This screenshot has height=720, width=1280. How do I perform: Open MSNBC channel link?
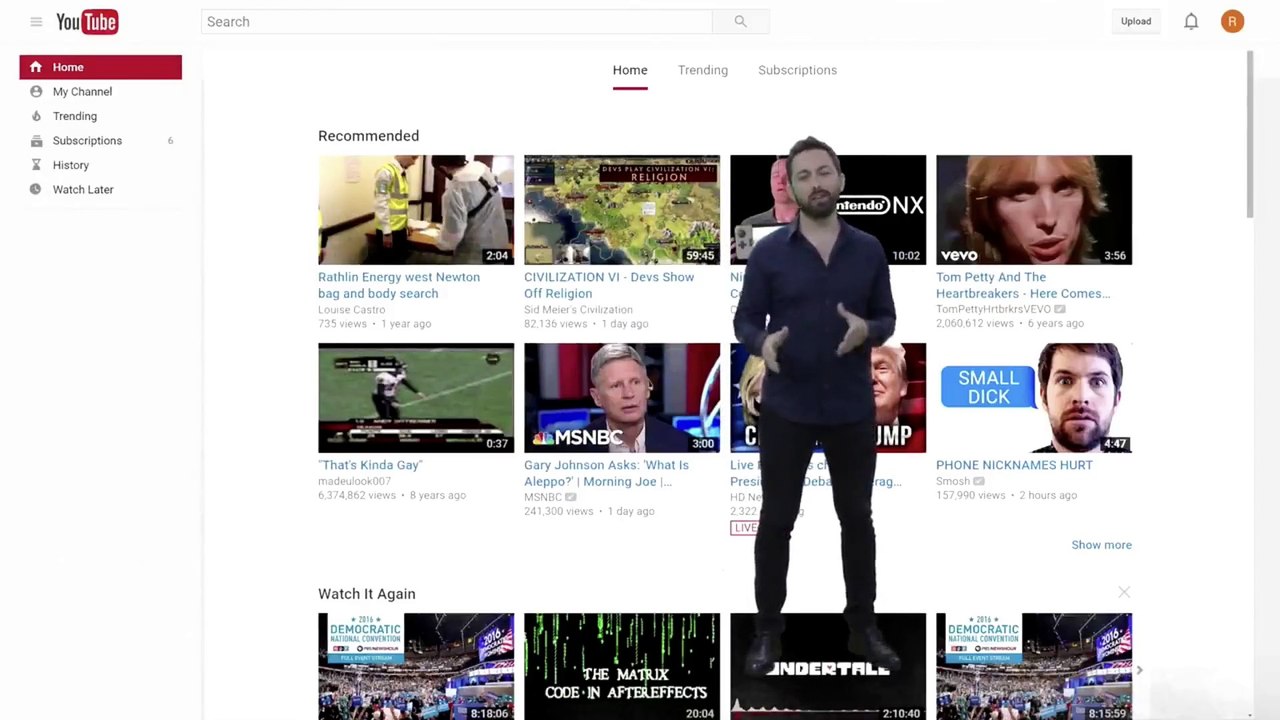(x=543, y=497)
